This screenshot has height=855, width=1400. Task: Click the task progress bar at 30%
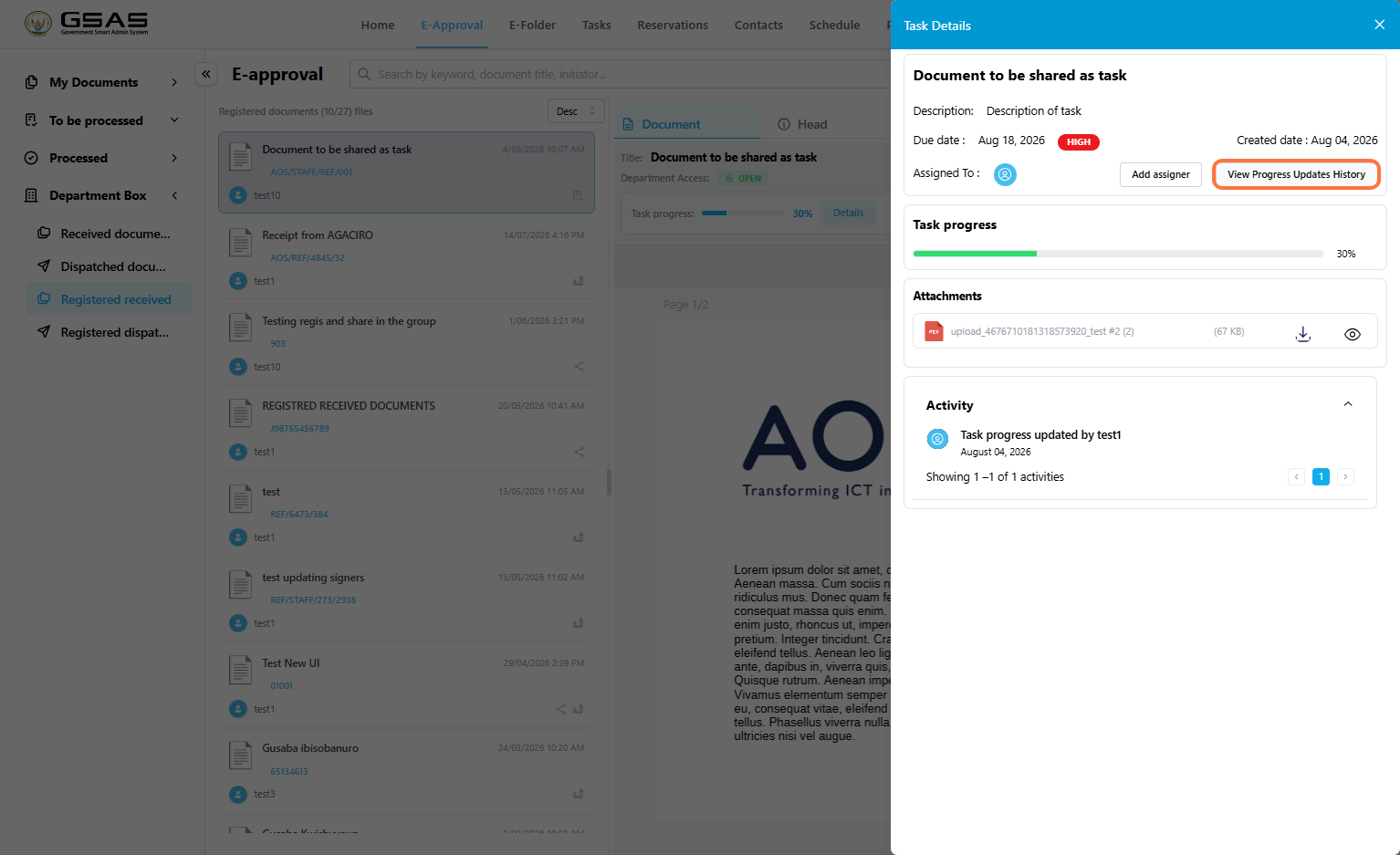click(x=1118, y=254)
